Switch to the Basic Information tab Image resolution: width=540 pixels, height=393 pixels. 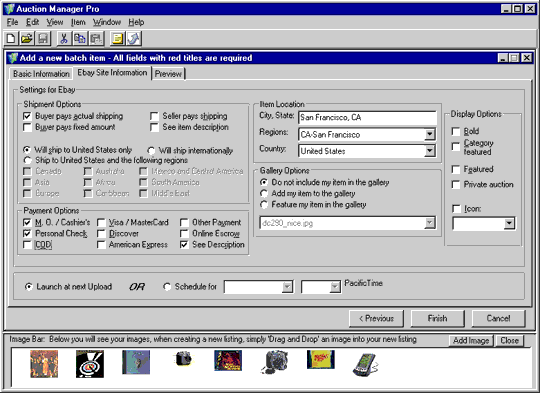pyautogui.click(x=41, y=74)
